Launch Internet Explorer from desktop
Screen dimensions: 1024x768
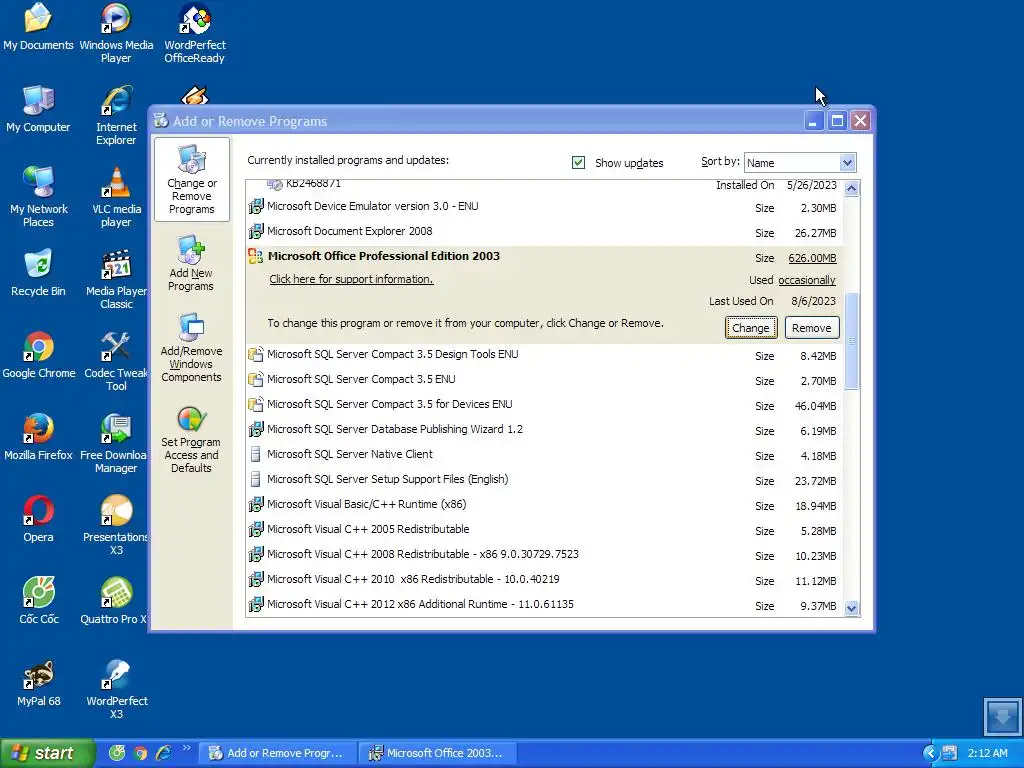116,115
